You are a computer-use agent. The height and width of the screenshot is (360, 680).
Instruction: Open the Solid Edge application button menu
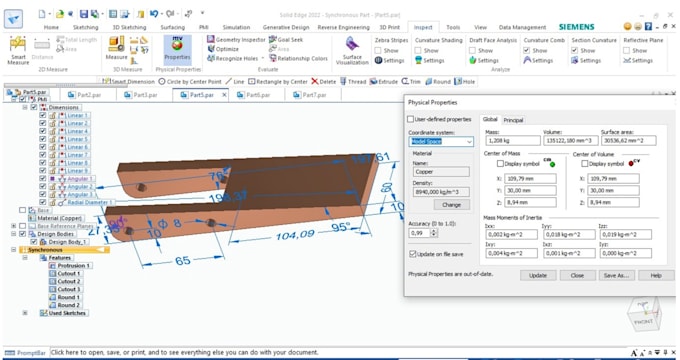[13, 19]
